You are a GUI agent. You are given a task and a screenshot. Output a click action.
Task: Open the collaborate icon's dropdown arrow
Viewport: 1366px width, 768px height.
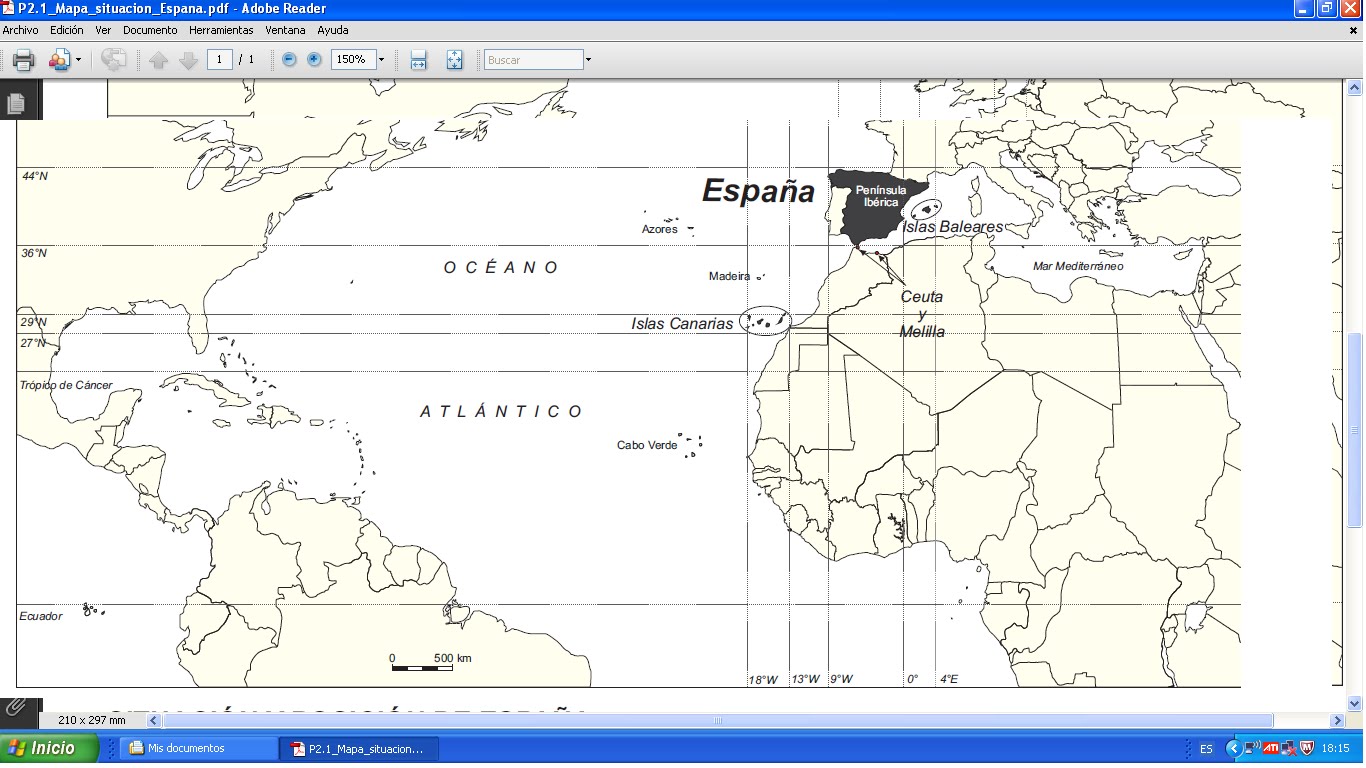coord(78,60)
